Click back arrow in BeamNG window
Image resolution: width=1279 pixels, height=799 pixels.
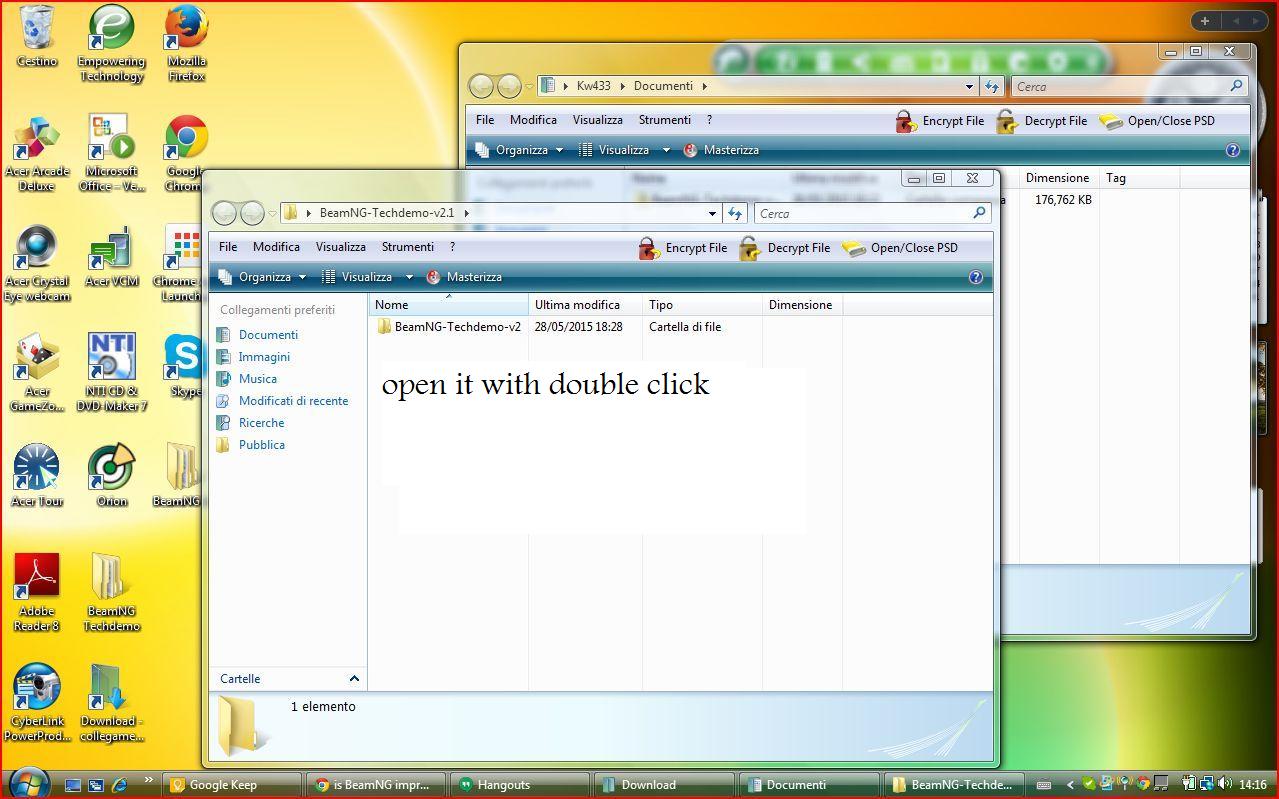(x=225, y=213)
